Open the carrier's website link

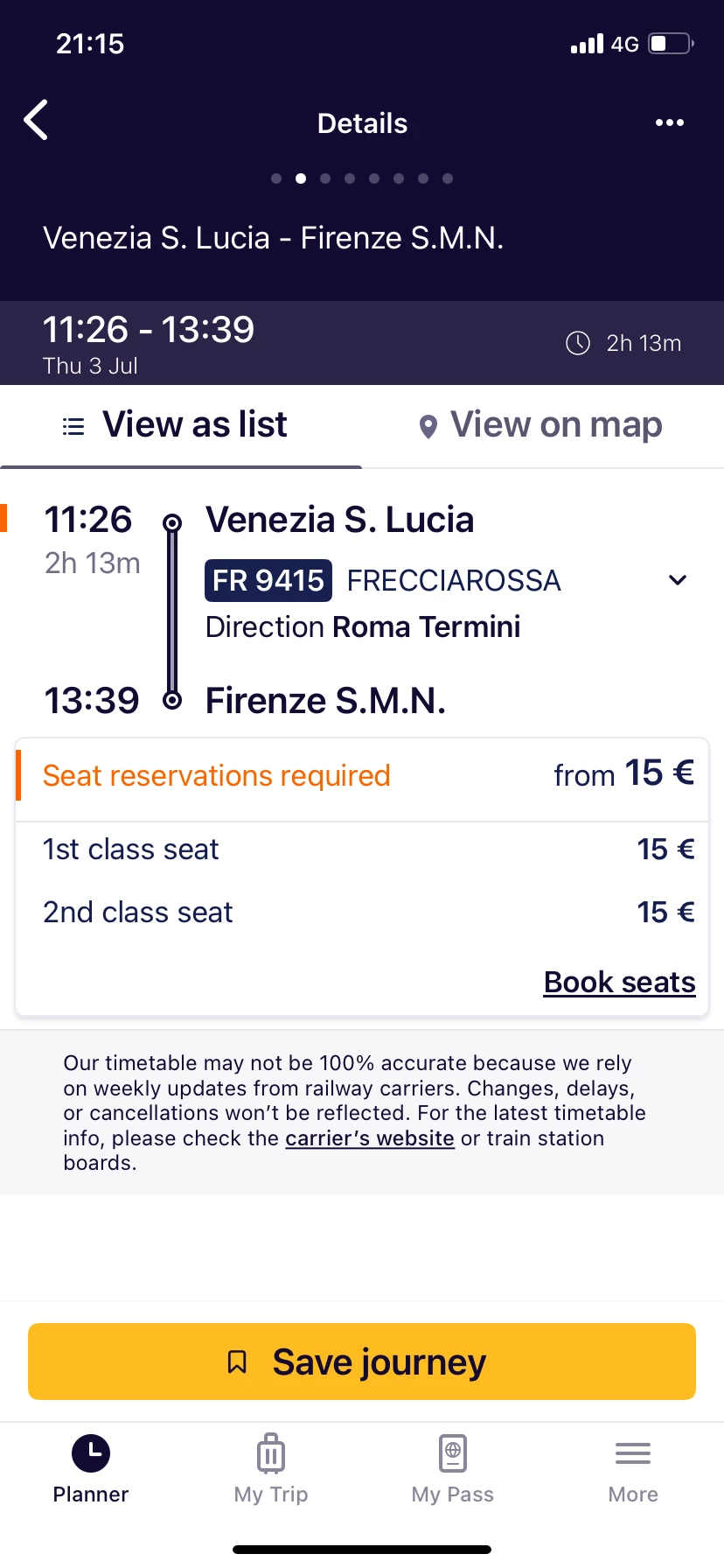(x=369, y=1138)
